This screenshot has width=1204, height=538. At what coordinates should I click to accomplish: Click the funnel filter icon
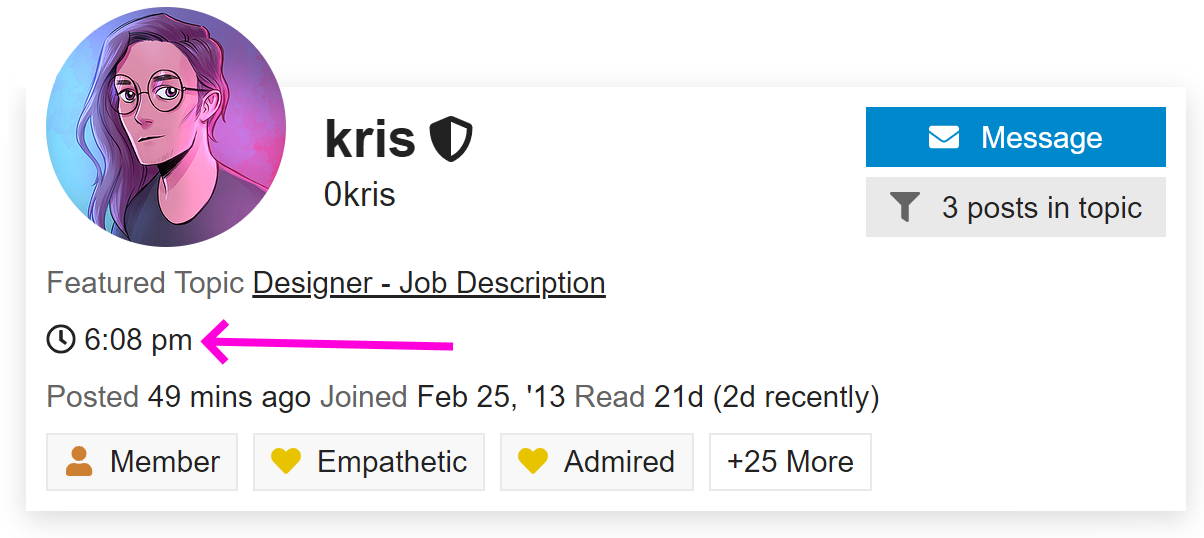(x=904, y=208)
